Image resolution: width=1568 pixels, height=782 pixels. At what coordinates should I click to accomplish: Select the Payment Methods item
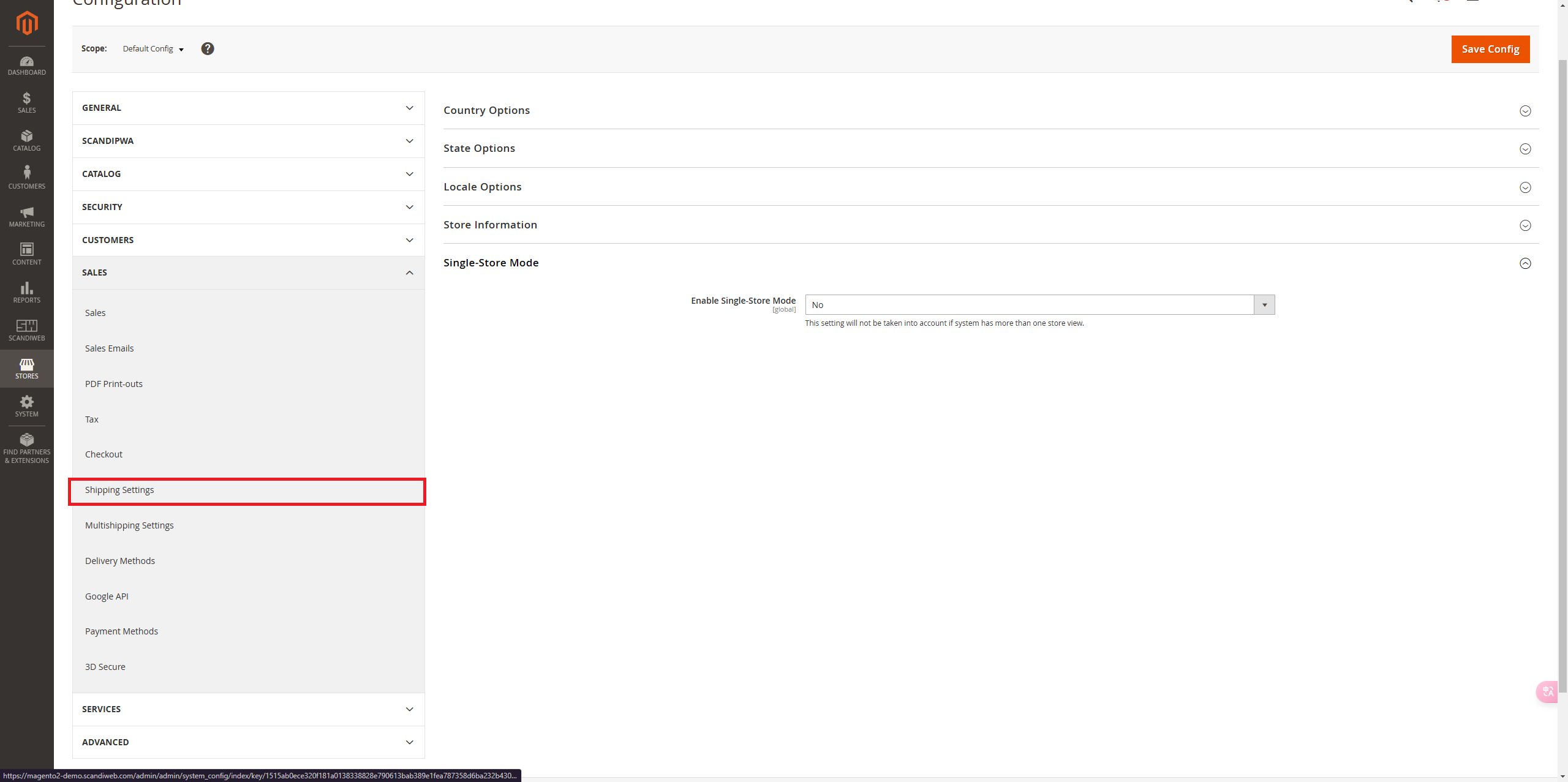(121, 631)
